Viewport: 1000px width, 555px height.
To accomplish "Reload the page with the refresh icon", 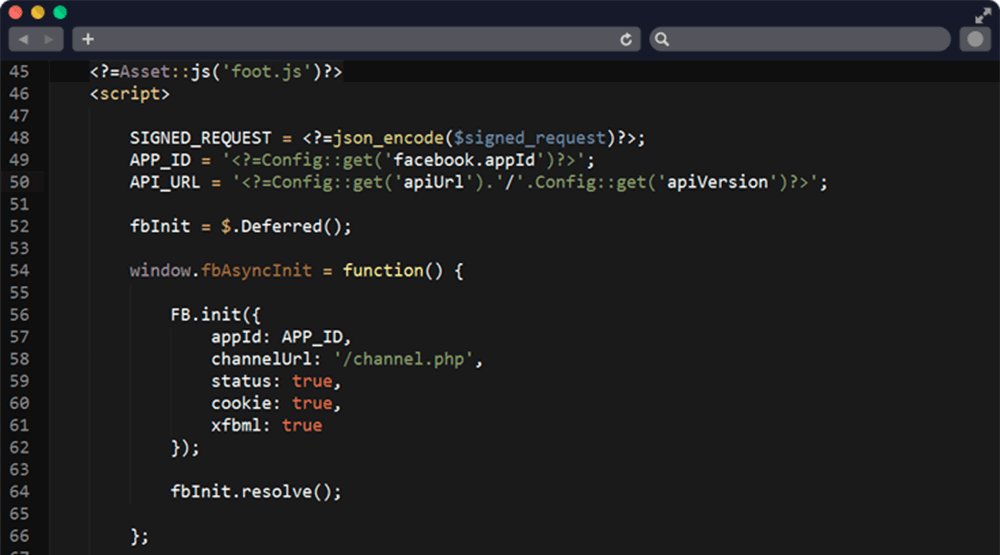I will [627, 39].
